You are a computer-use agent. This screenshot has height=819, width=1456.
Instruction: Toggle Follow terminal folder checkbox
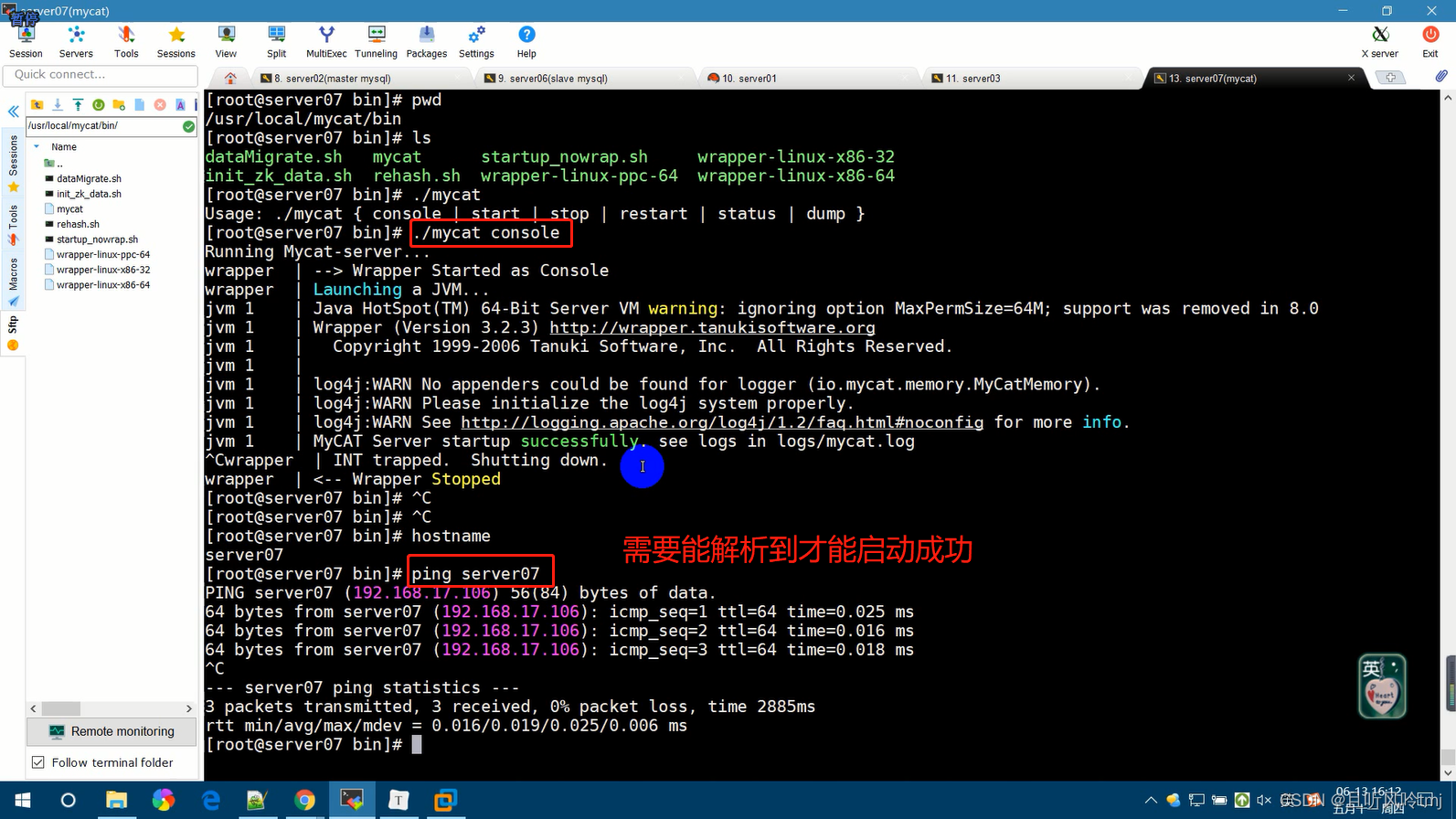(37, 762)
